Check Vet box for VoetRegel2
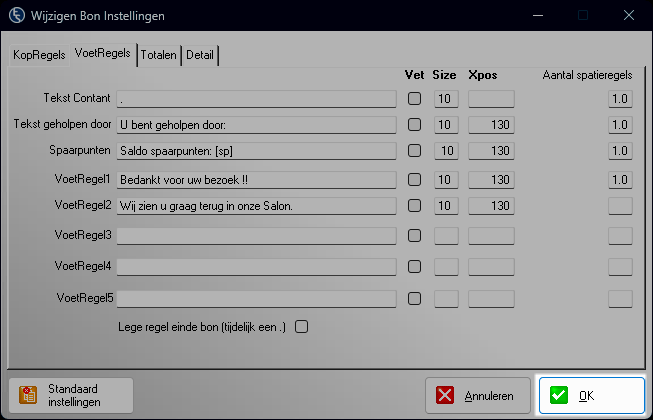This screenshot has width=653, height=420. (x=414, y=206)
